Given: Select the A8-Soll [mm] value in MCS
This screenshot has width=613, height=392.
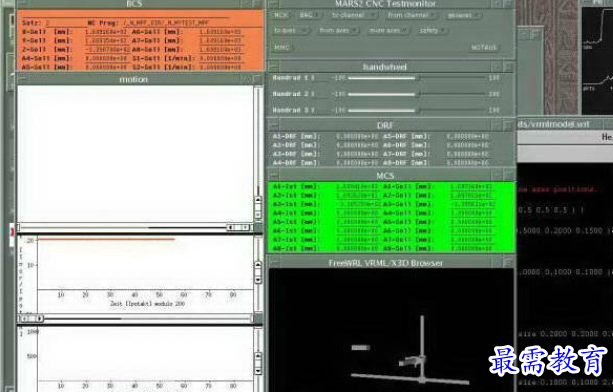Looking at the screenshot, I should click(472, 249).
